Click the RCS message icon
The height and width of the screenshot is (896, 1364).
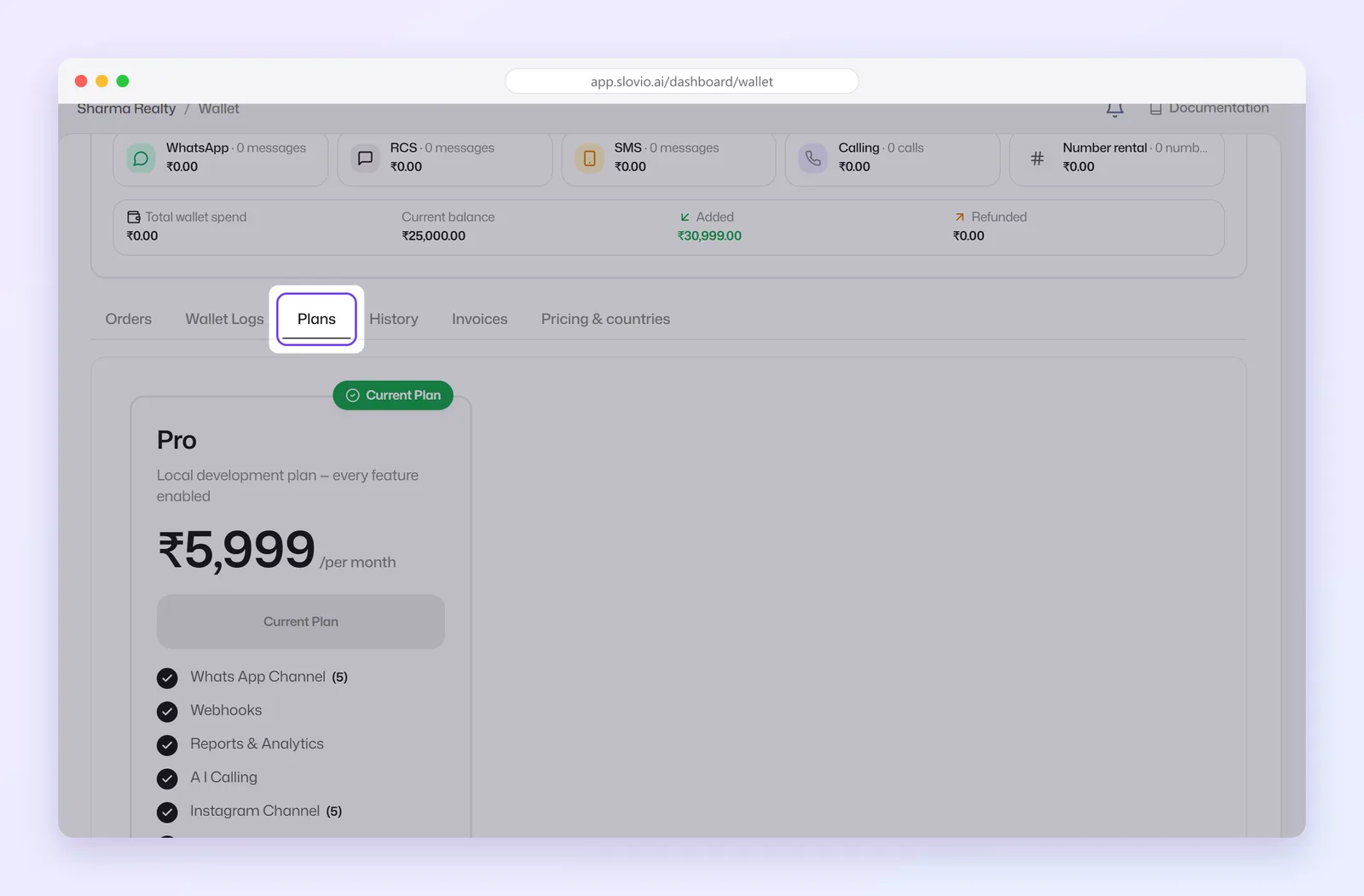(x=365, y=158)
